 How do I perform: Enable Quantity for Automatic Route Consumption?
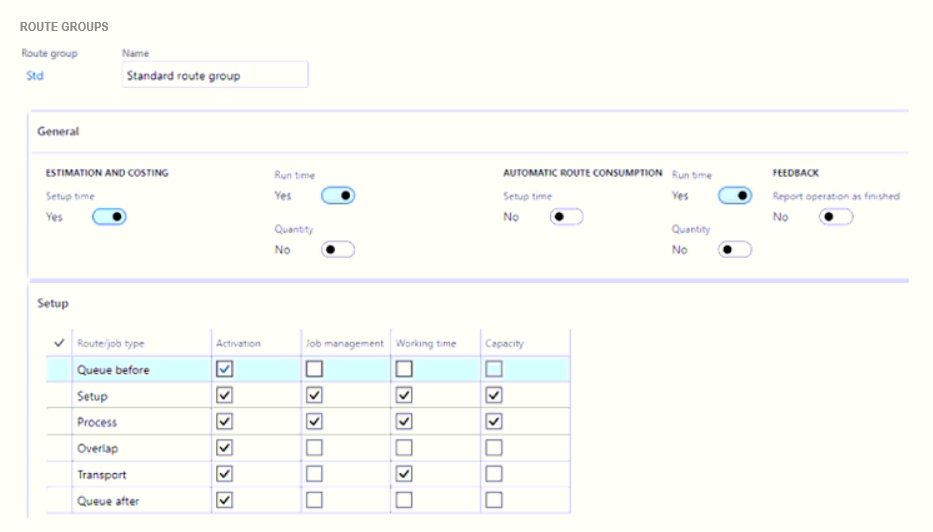[735, 250]
